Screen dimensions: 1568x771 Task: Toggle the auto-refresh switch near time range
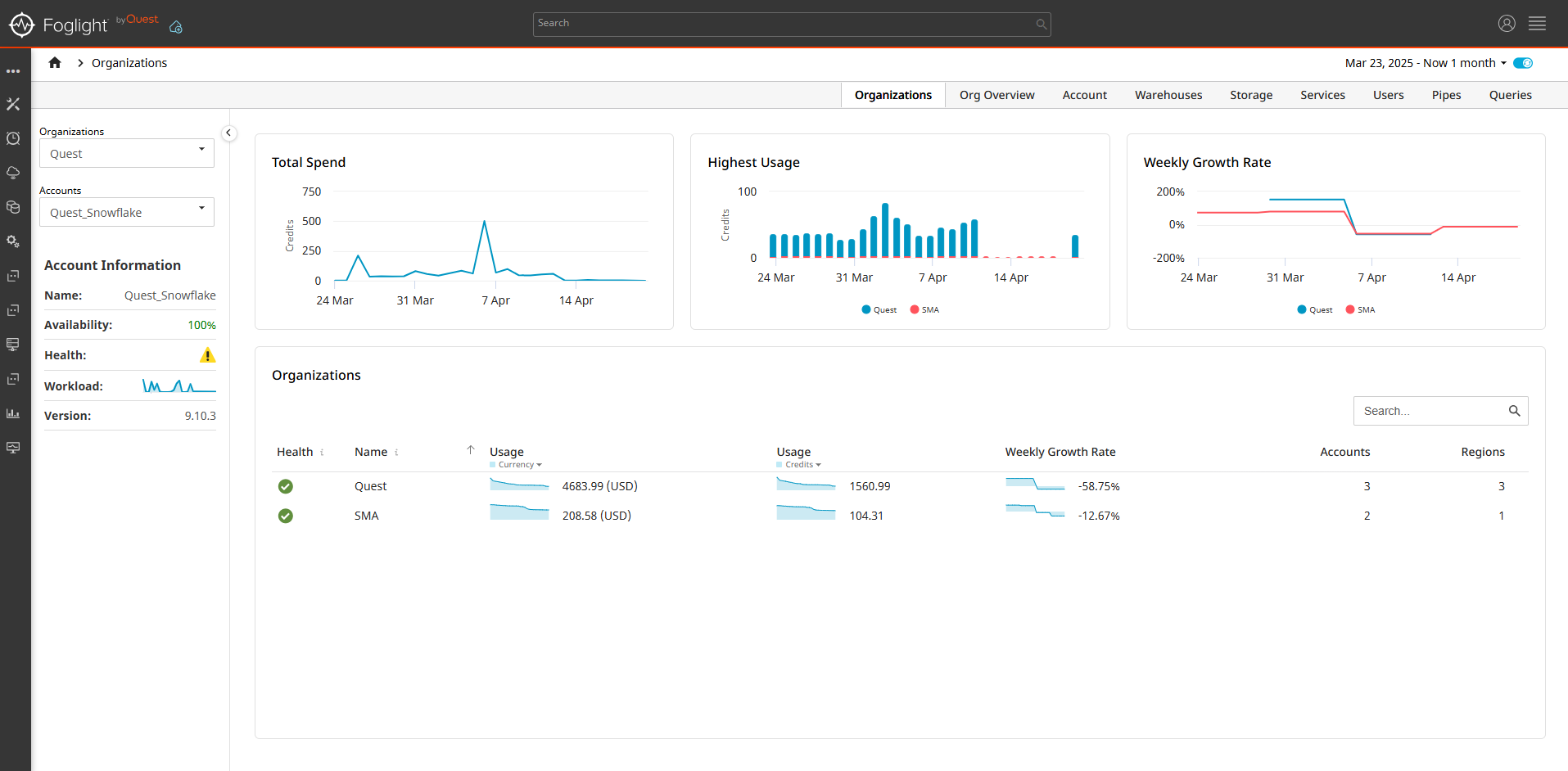1523,63
